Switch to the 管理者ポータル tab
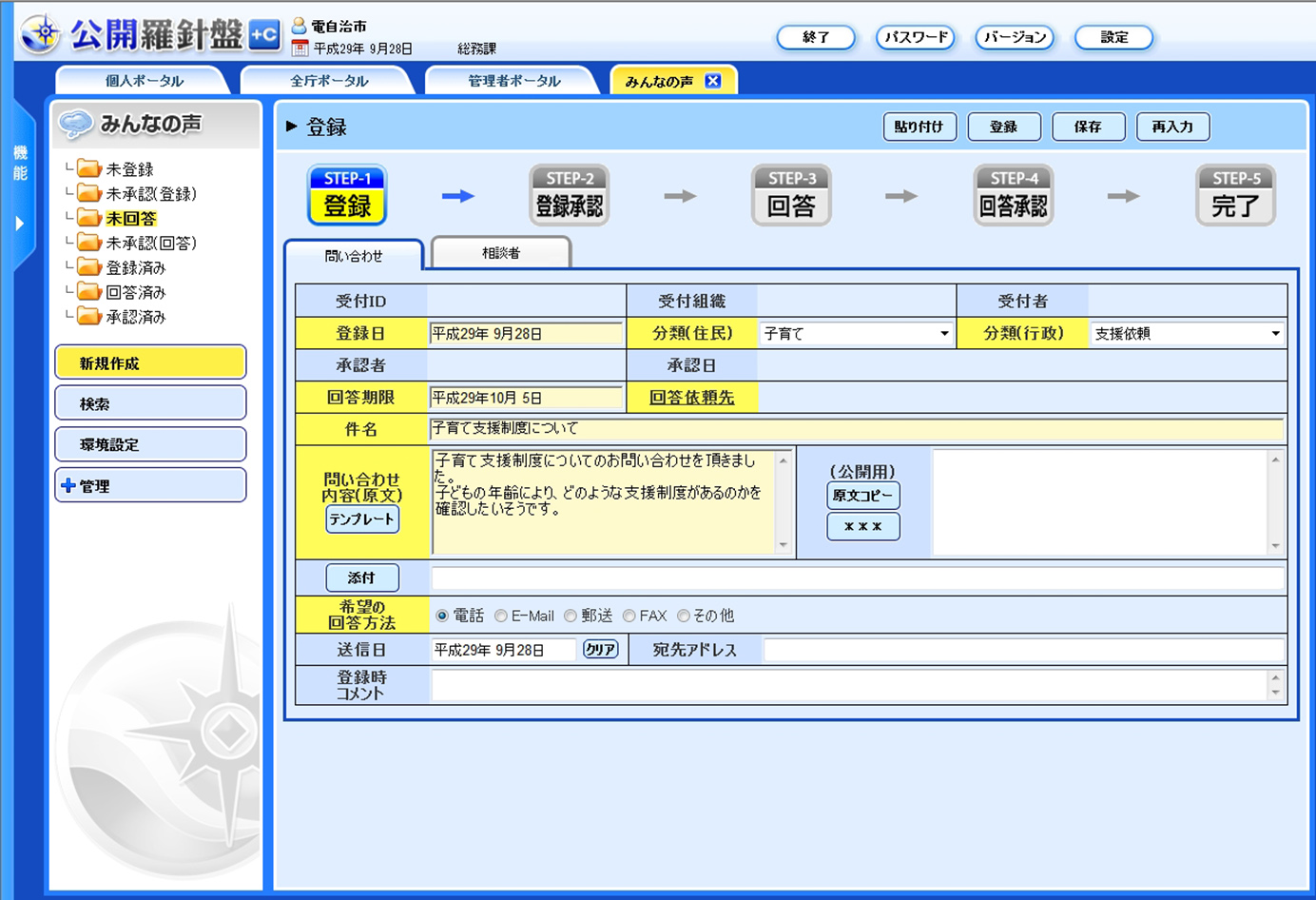 click(x=513, y=81)
